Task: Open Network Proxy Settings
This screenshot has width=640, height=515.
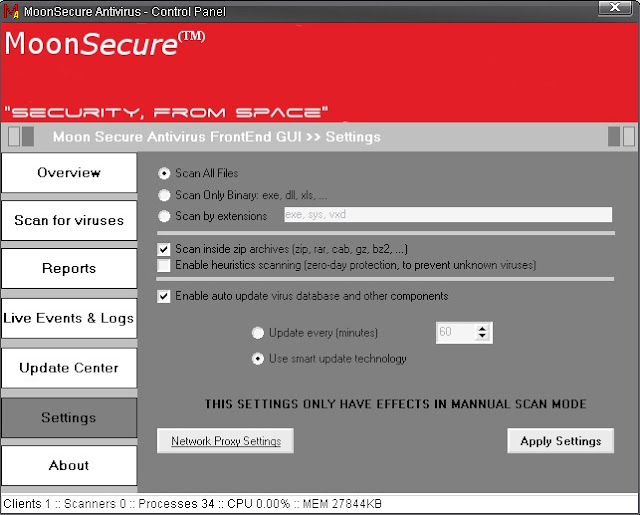Action: click(x=226, y=441)
